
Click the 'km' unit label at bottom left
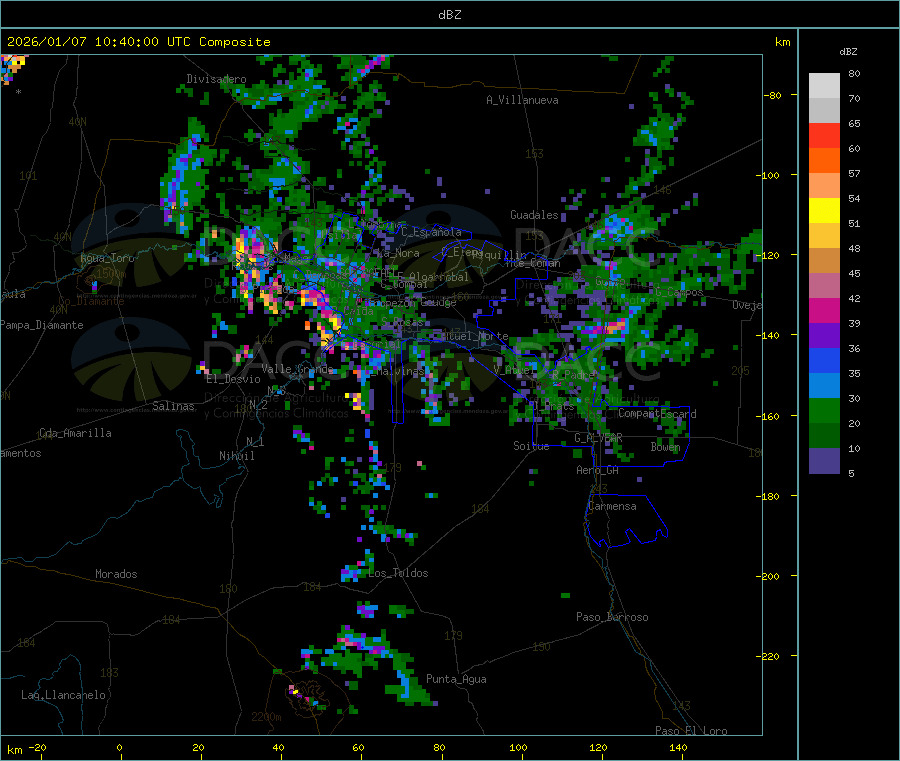(14, 750)
